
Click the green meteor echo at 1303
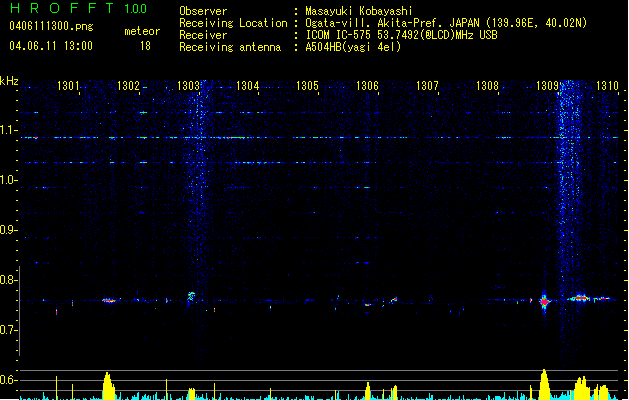click(191, 296)
